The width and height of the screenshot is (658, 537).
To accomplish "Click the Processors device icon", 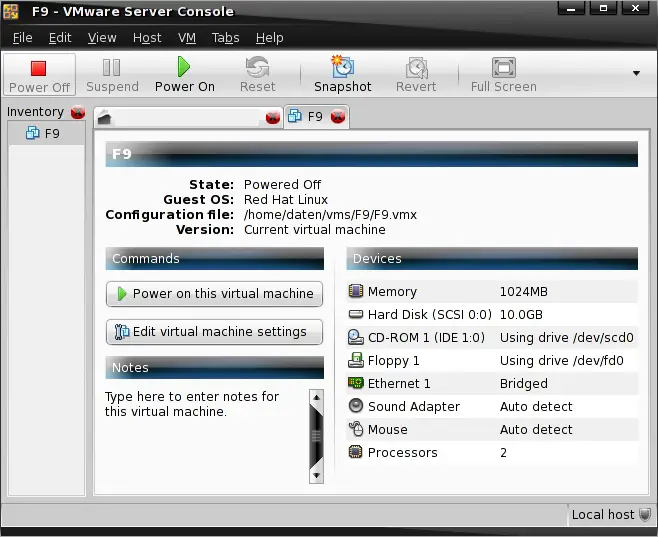I will coord(356,452).
